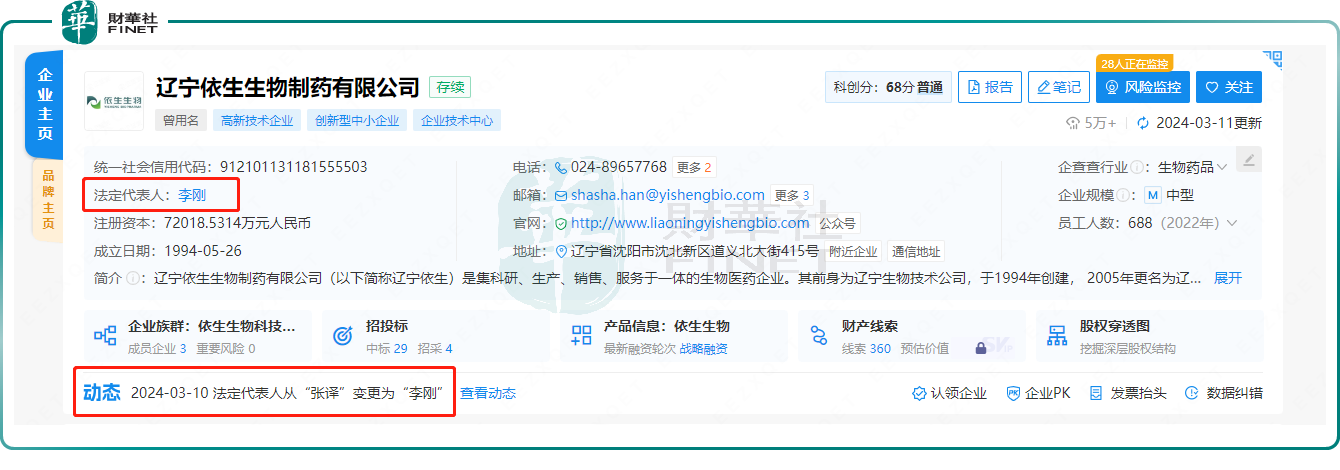
Task: Click the email address shasha.han@yishengbio.com
Action: tap(667, 195)
